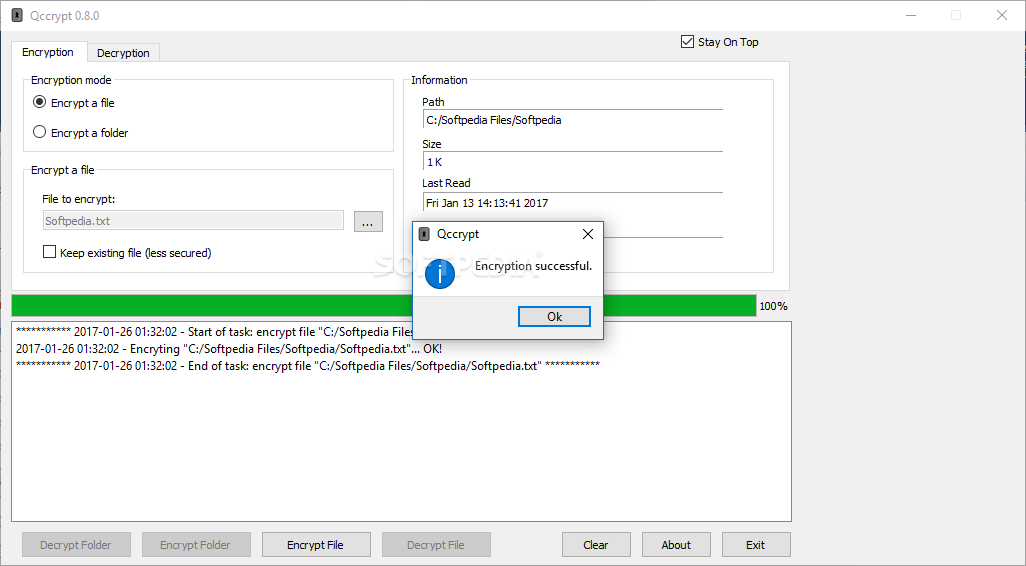Minimize the Qccrypt main window

pos(911,15)
